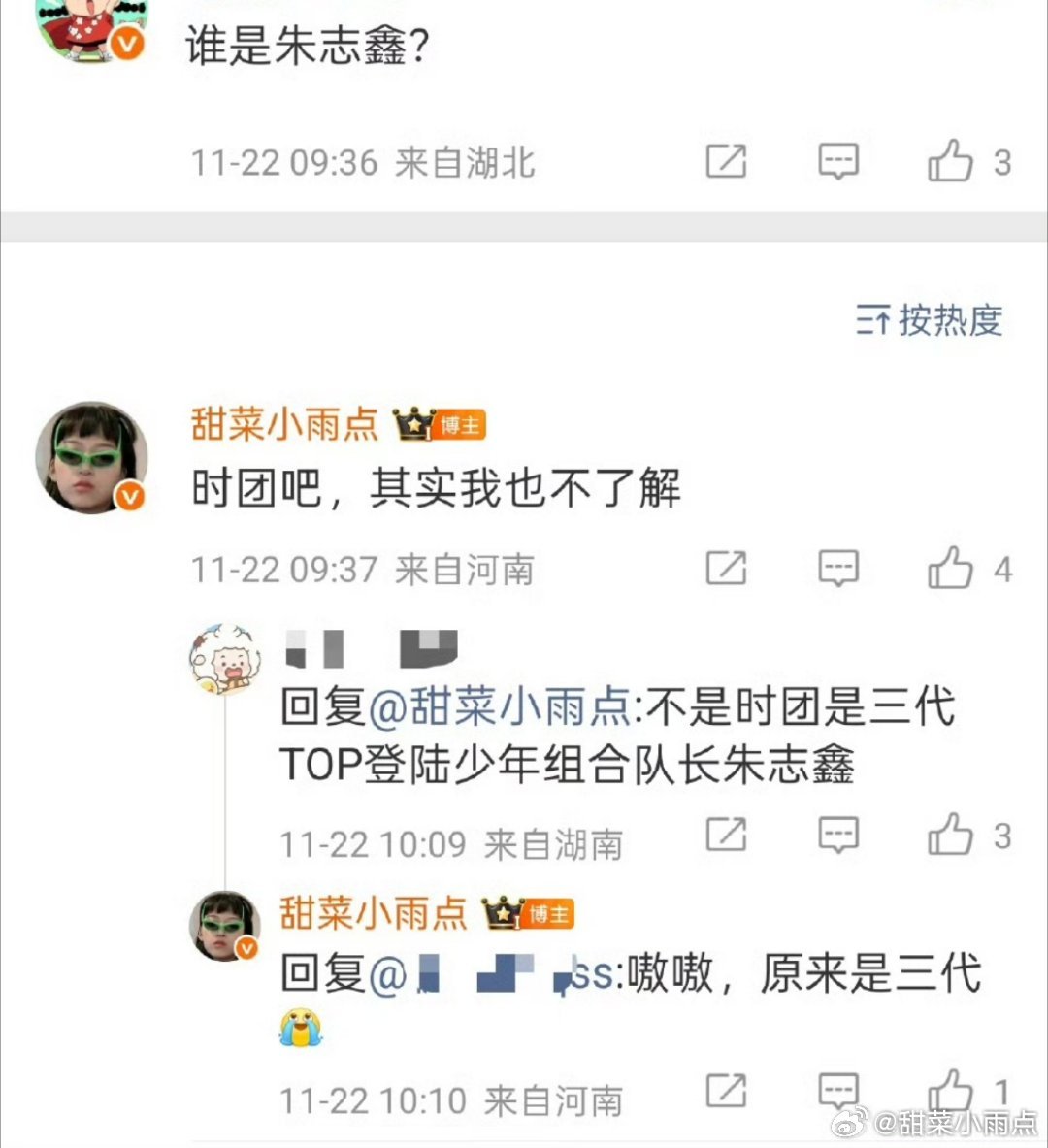
Task: Like the 嗷嗷，原来是三代 reply
Action: click(951, 1091)
